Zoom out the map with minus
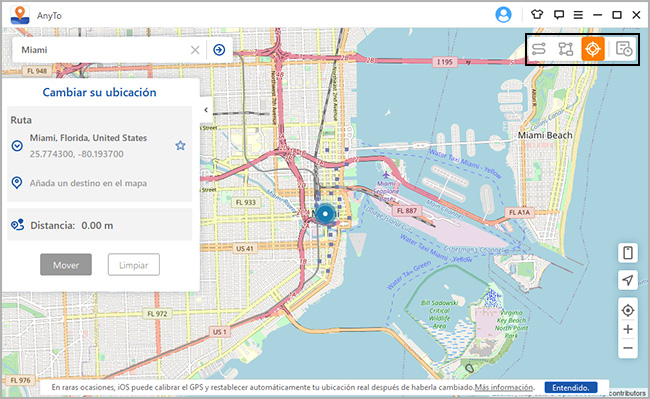 tap(628, 348)
